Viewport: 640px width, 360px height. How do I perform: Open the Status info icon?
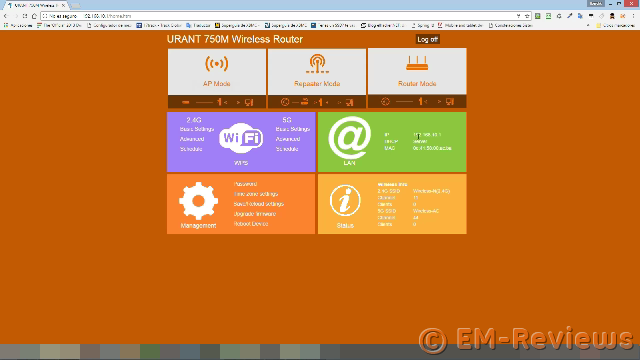coord(345,200)
